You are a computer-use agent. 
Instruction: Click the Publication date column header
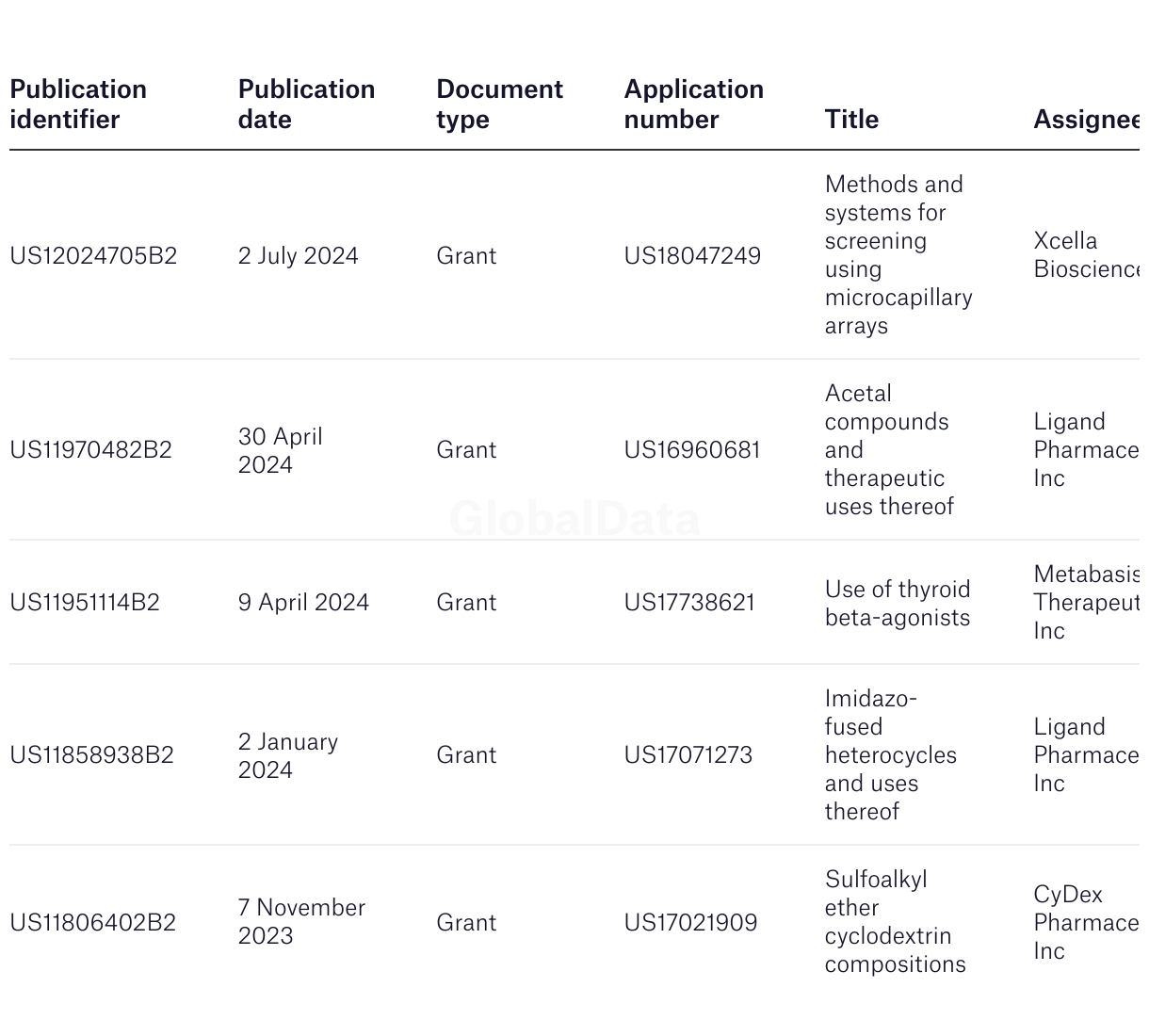[x=306, y=105]
